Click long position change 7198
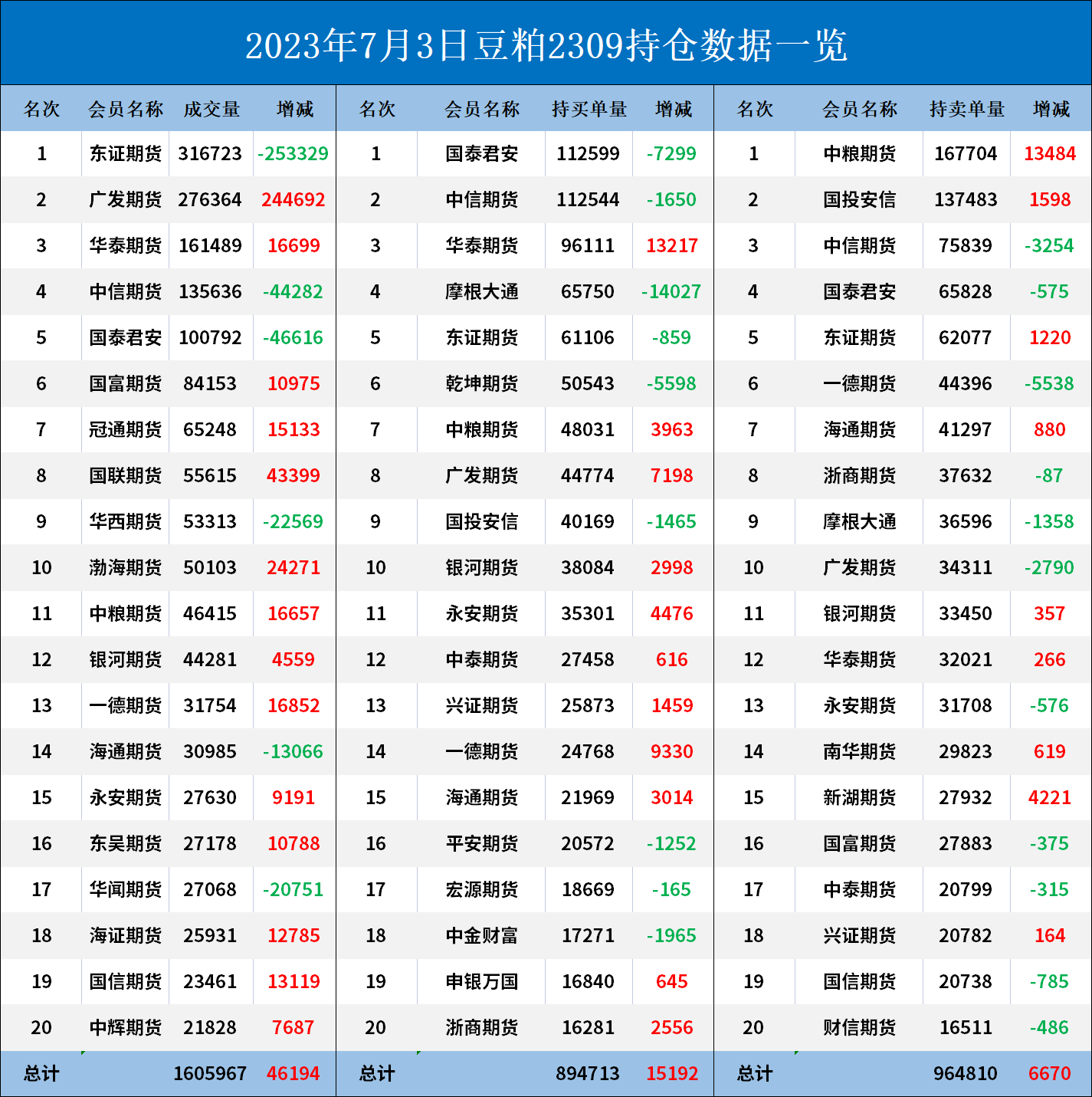This screenshot has width=1092, height=1097. 672,476
